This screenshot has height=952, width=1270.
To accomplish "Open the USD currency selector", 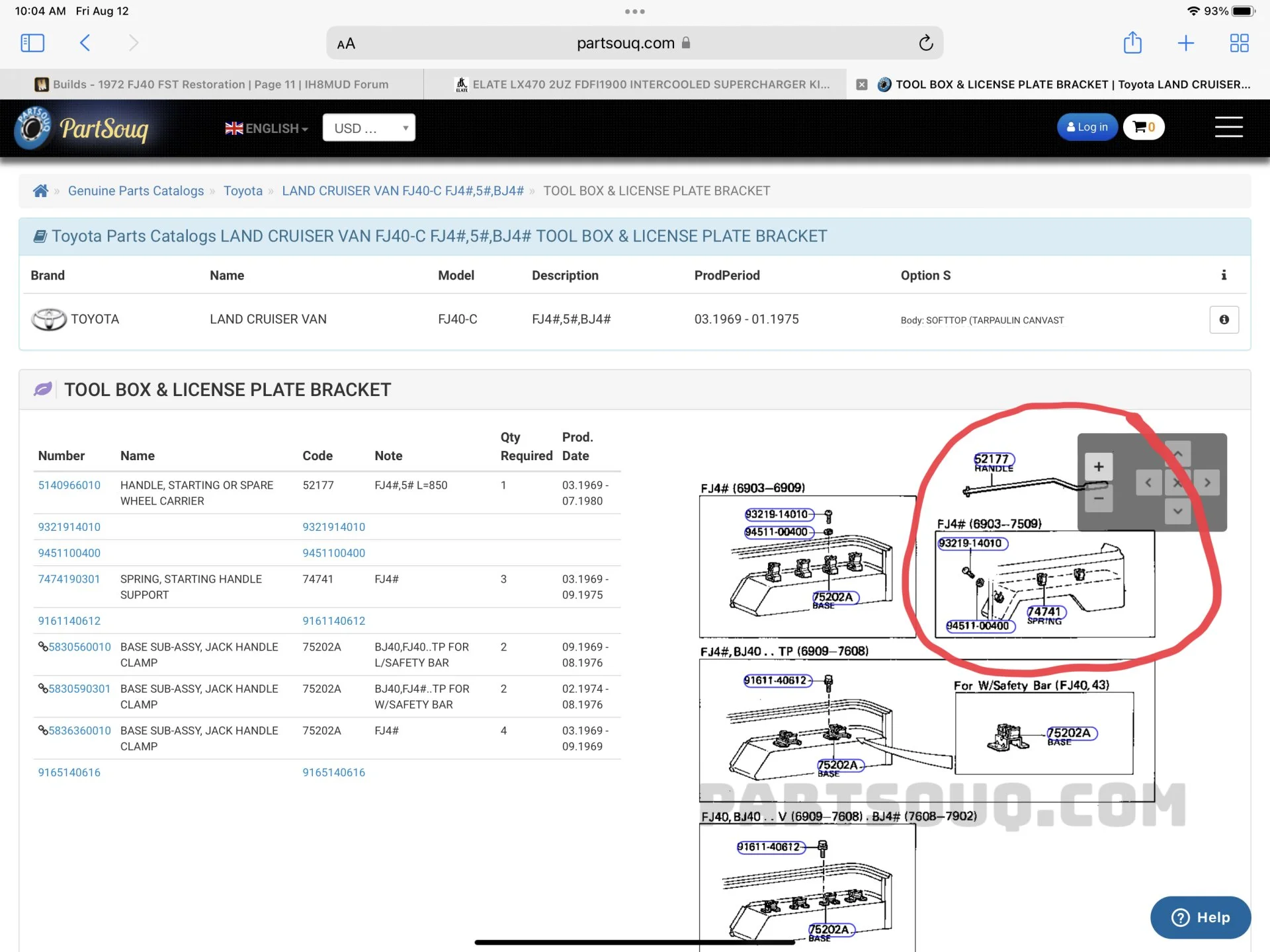I will coord(369,128).
